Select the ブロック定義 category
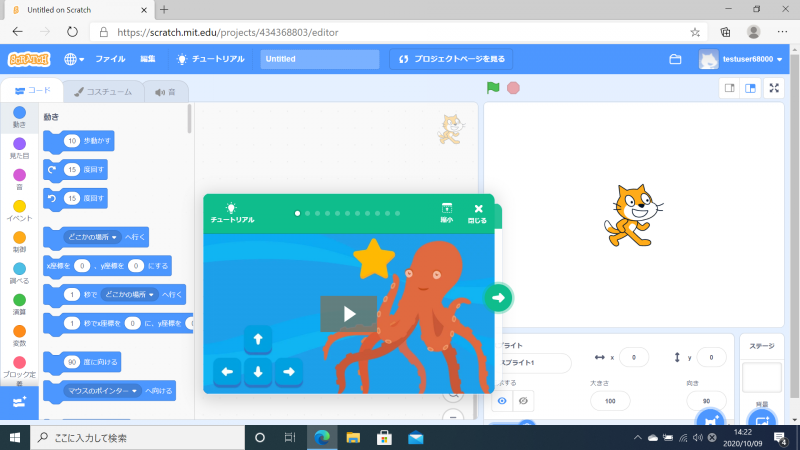The width and height of the screenshot is (800, 450). click(x=19, y=371)
